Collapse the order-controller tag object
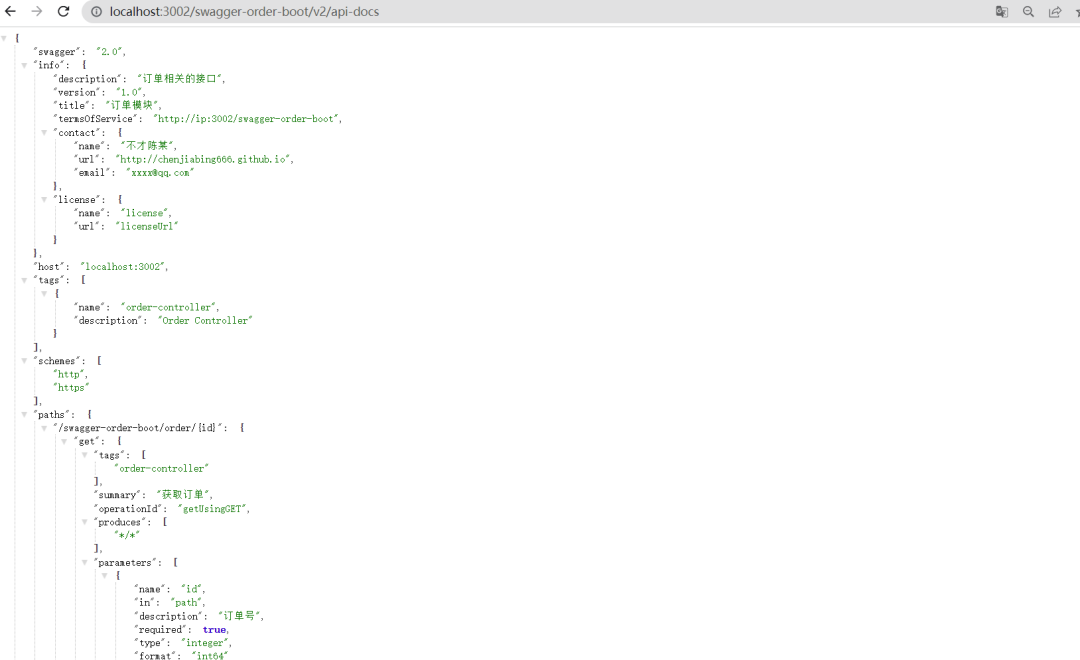Screen dimensions: 1080x660 point(44,293)
